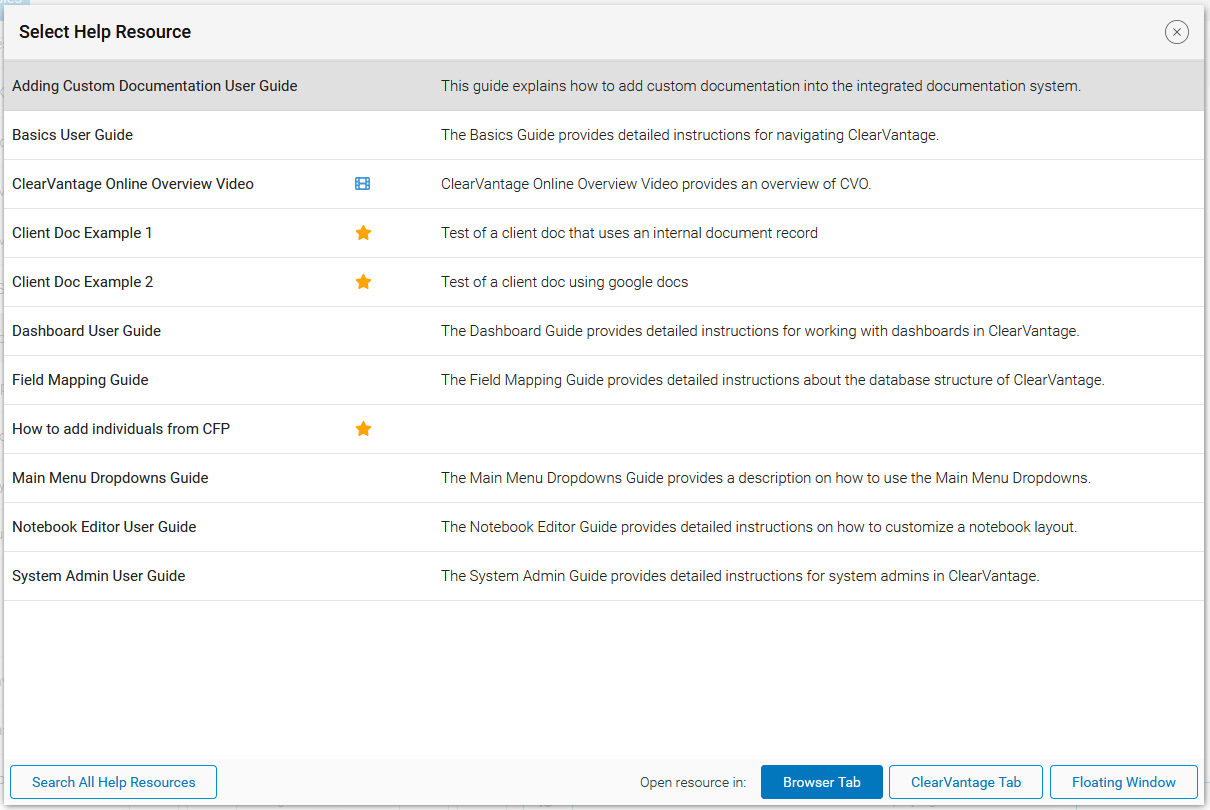This screenshot has width=1210, height=810.
Task: Choose Browser Tab to open resource
Action: pyautogui.click(x=822, y=782)
